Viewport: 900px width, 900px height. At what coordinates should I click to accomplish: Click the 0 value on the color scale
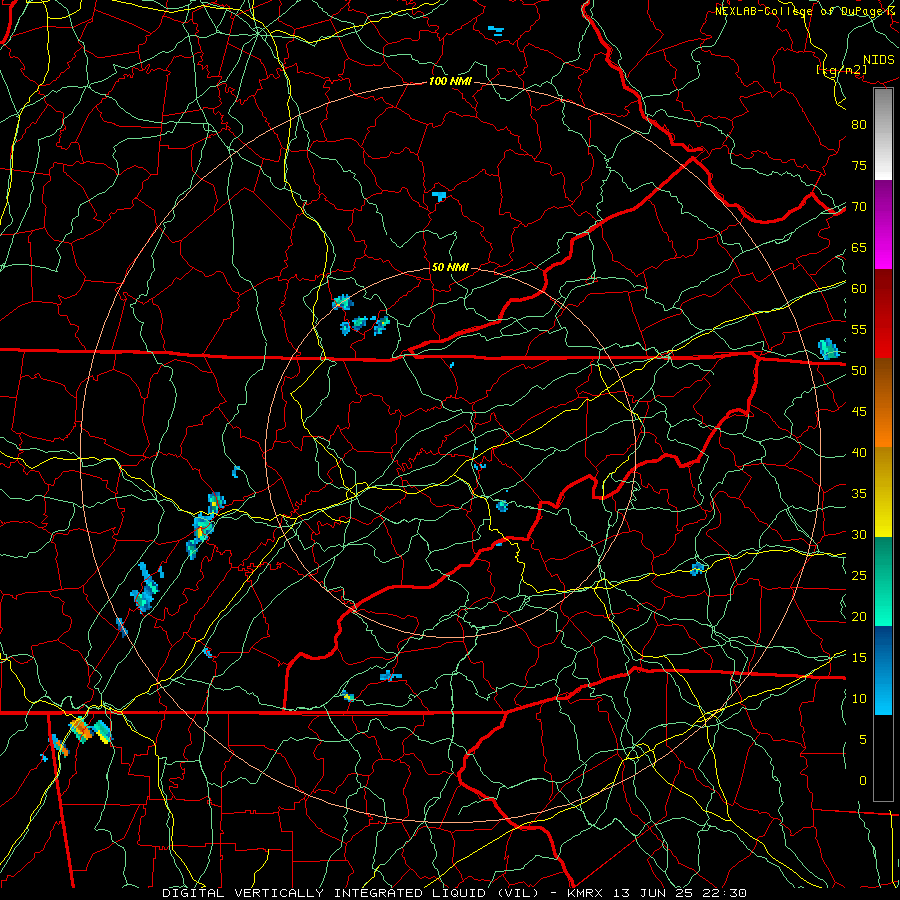863,781
